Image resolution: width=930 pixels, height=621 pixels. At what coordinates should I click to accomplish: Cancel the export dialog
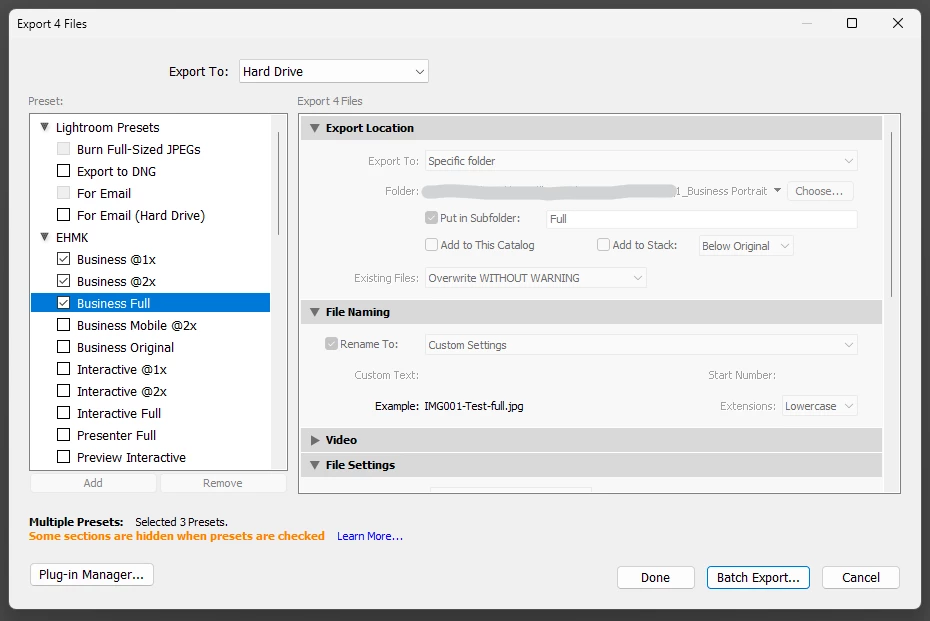click(x=861, y=578)
